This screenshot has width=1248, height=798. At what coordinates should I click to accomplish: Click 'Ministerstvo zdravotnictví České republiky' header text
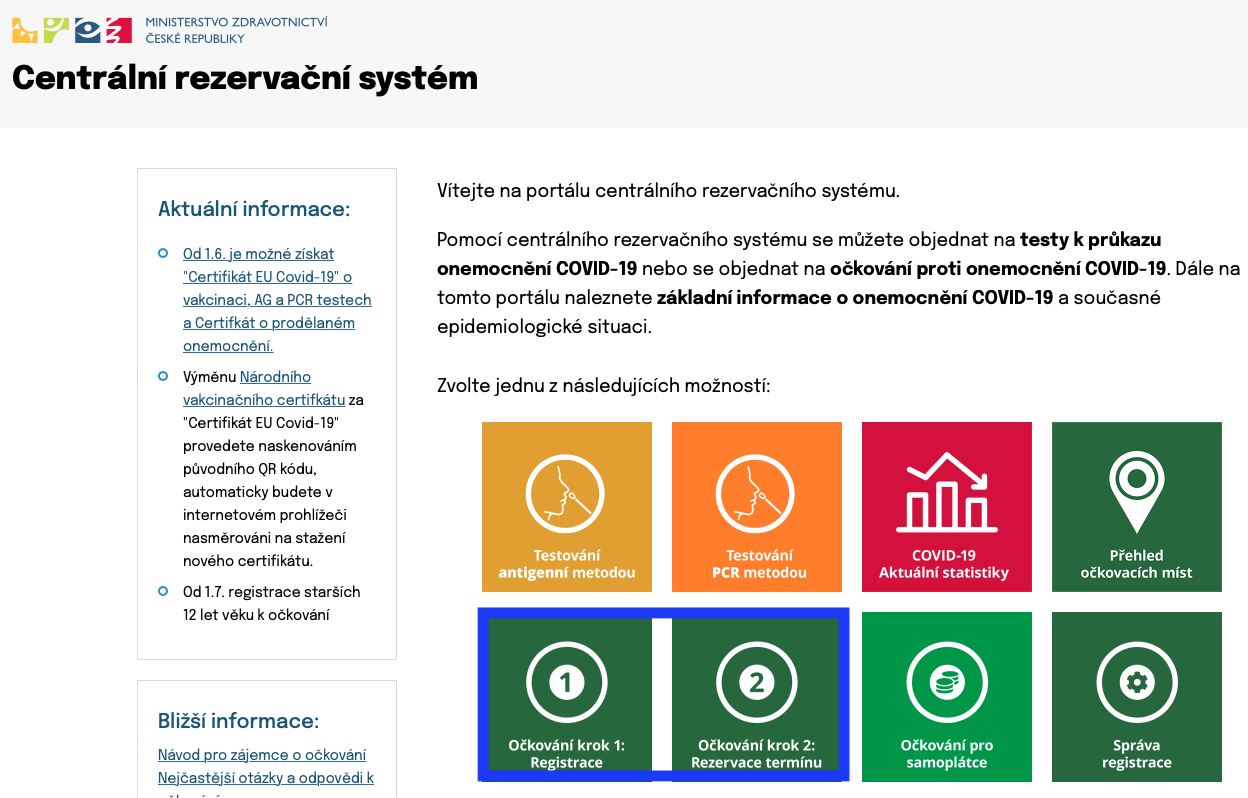click(x=236, y=30)
